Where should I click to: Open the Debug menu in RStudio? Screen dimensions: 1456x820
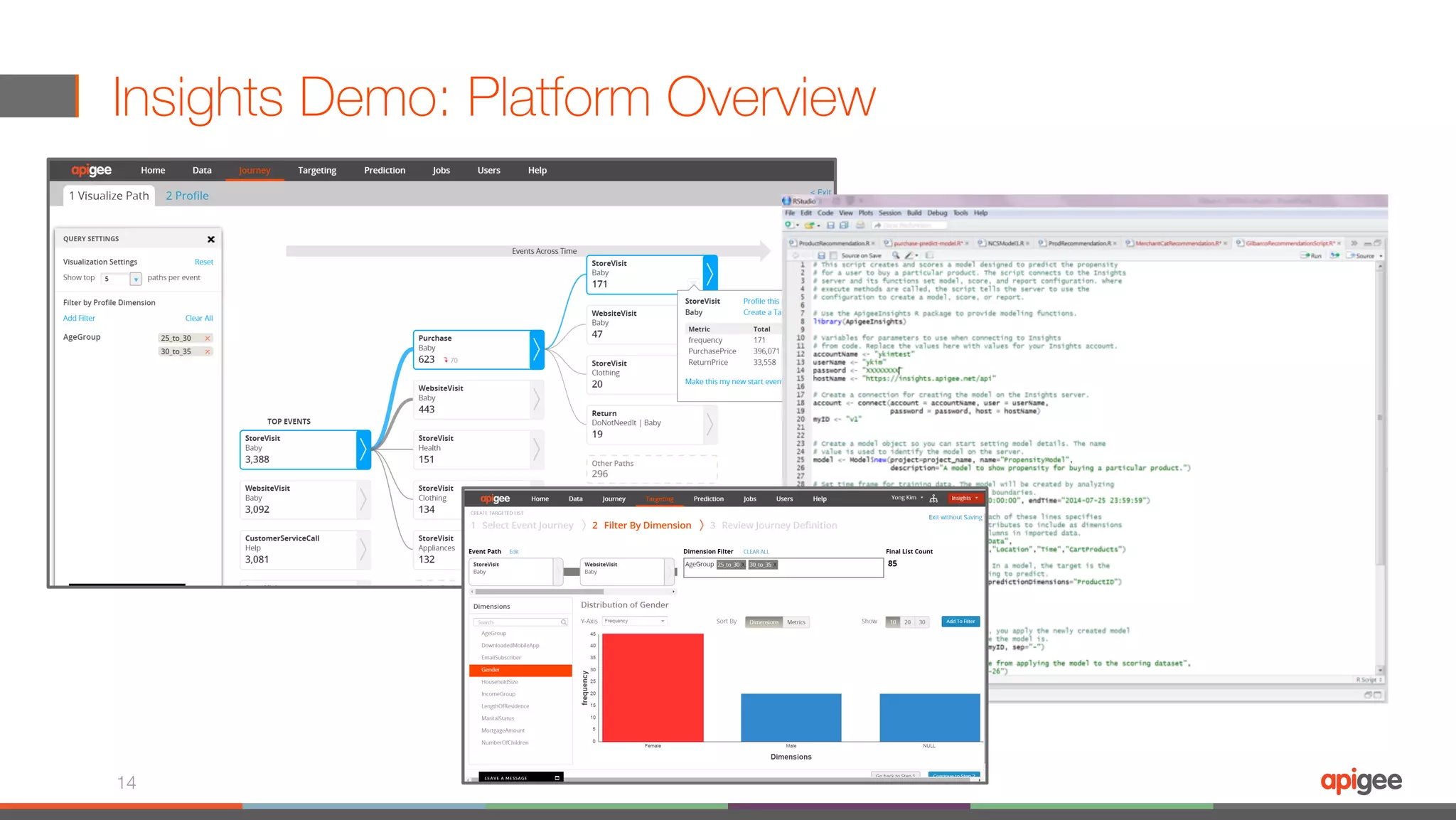[937, 213]
